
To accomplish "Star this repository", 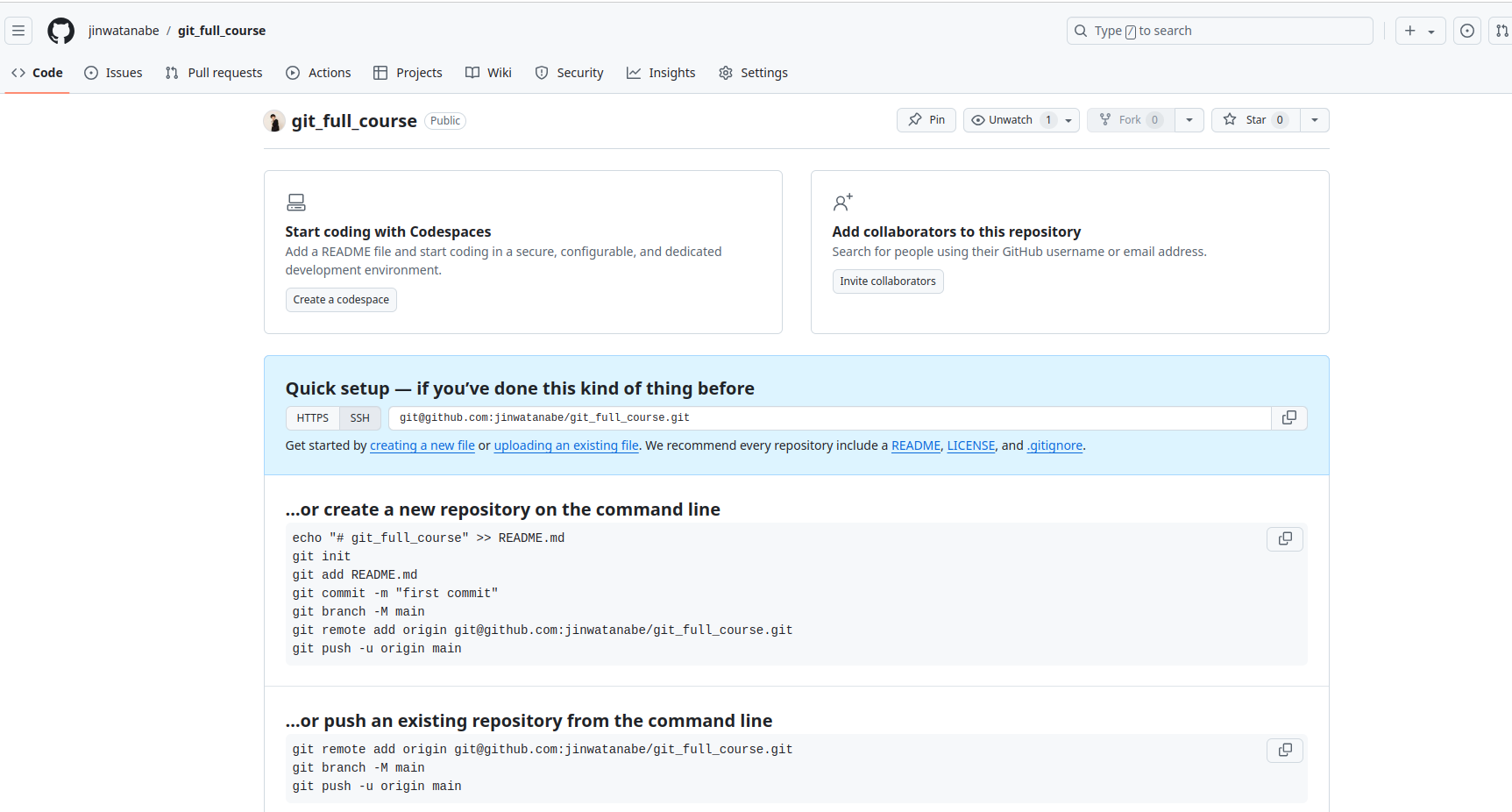I will point(1255,120).
